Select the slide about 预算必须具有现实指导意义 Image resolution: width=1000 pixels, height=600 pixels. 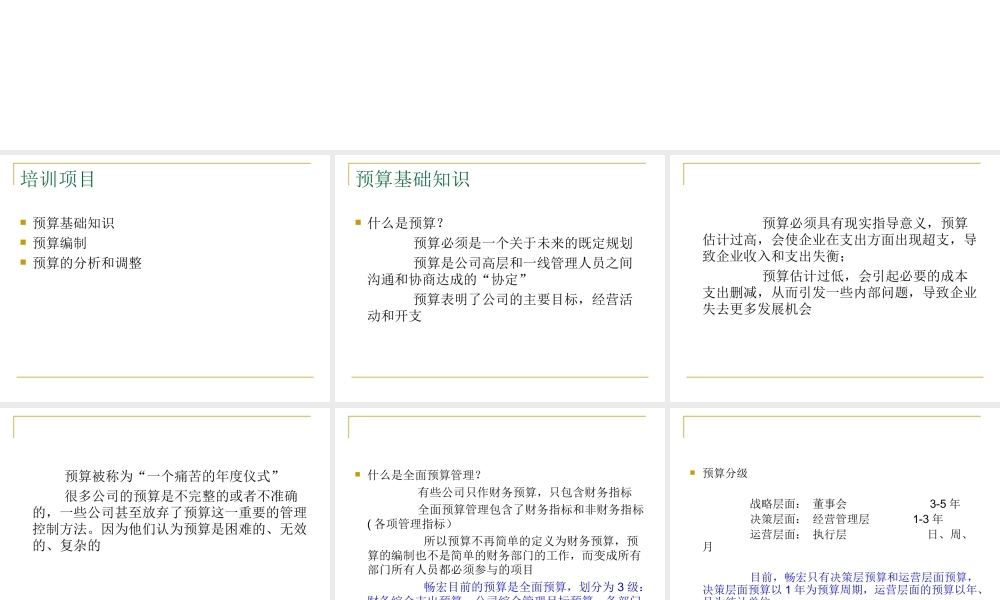point(835,278)
